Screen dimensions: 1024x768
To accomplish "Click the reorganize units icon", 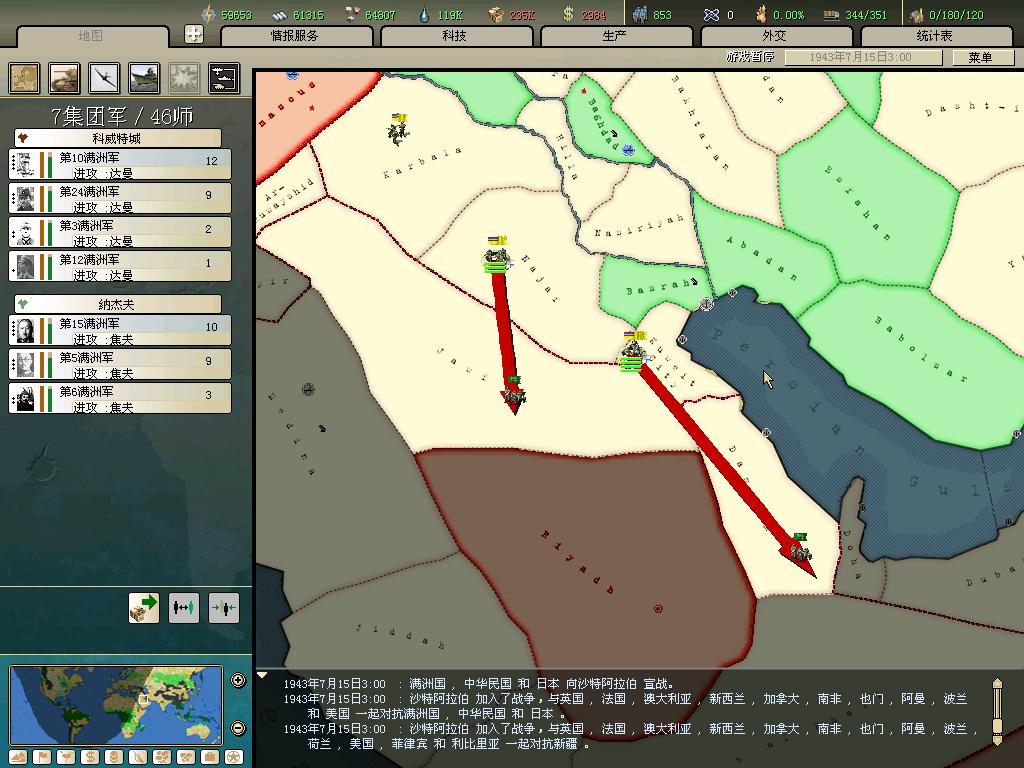I will [184, 607].
